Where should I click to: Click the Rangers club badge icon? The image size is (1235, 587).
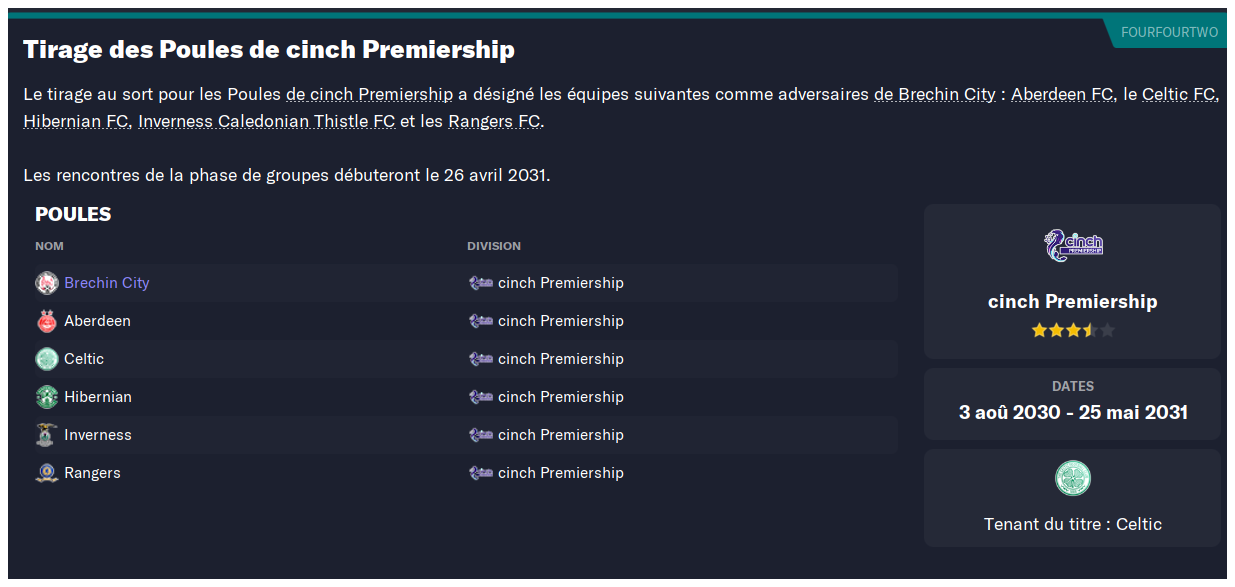47,473
